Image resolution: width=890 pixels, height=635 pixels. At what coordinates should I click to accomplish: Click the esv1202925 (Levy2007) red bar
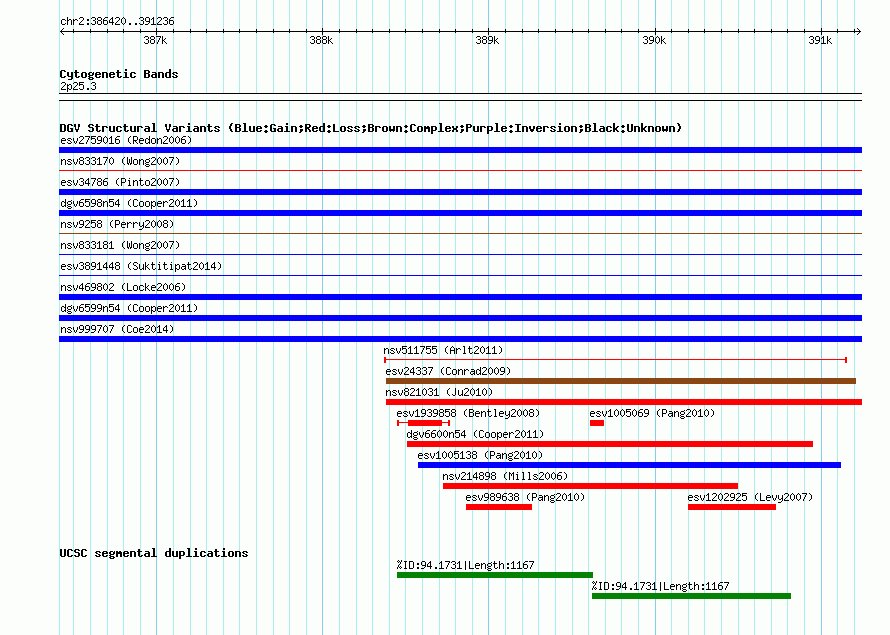click(732, 507)
